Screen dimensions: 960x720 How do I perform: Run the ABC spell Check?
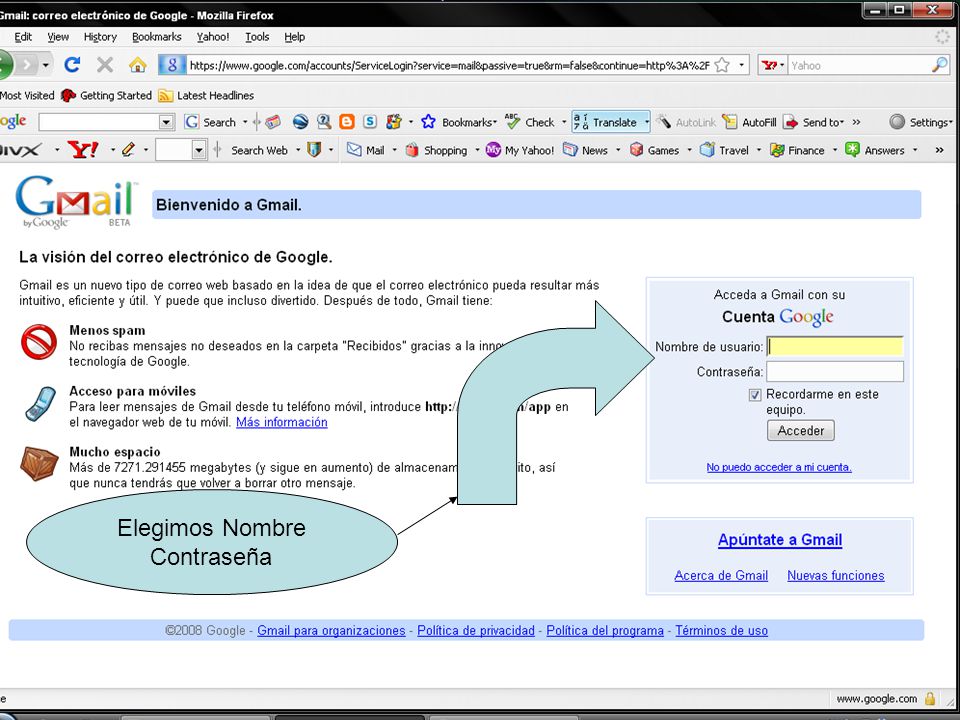tap(530, 122)
